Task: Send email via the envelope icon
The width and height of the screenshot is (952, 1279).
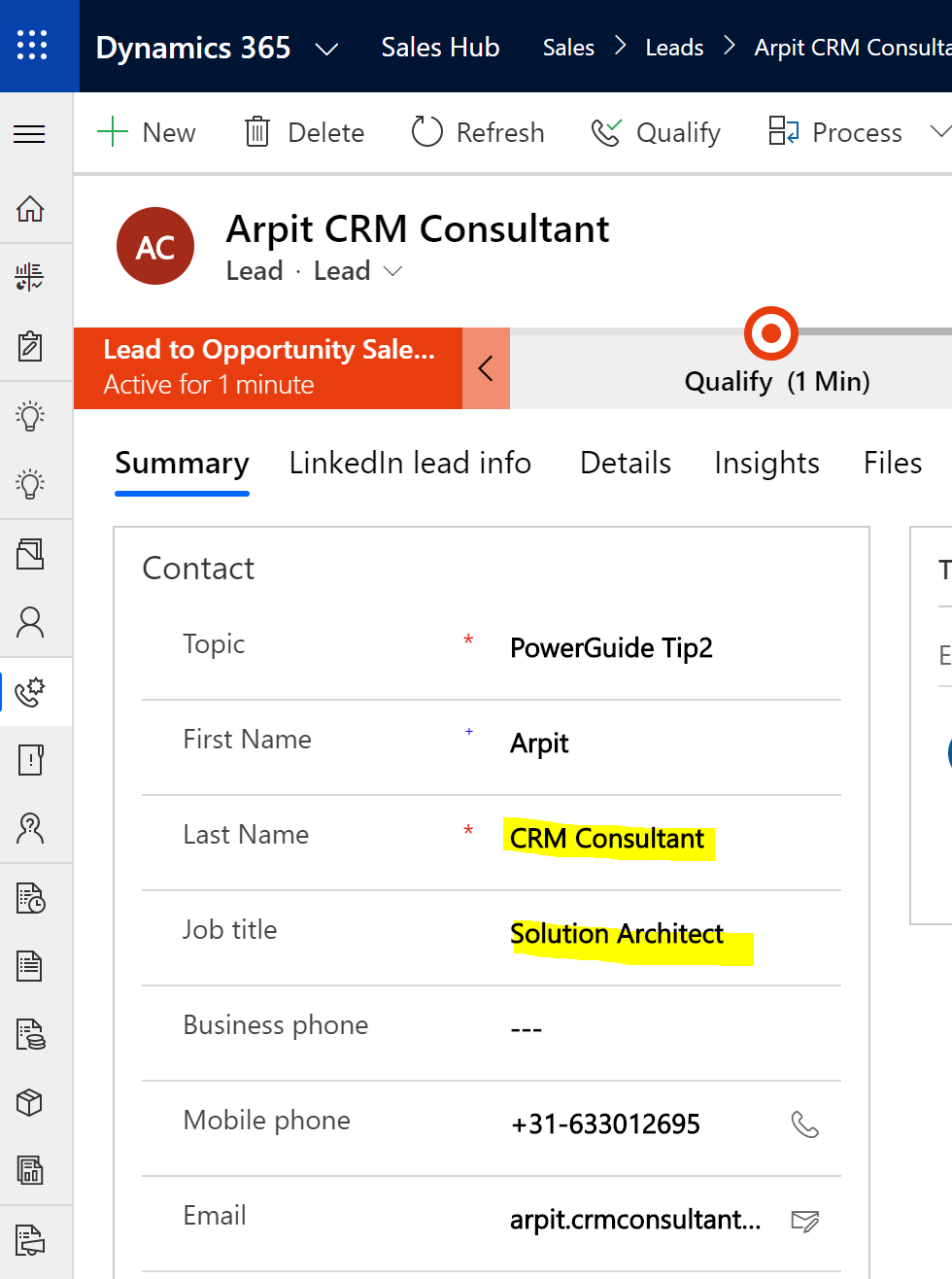Action: (x=806, y=1221)
